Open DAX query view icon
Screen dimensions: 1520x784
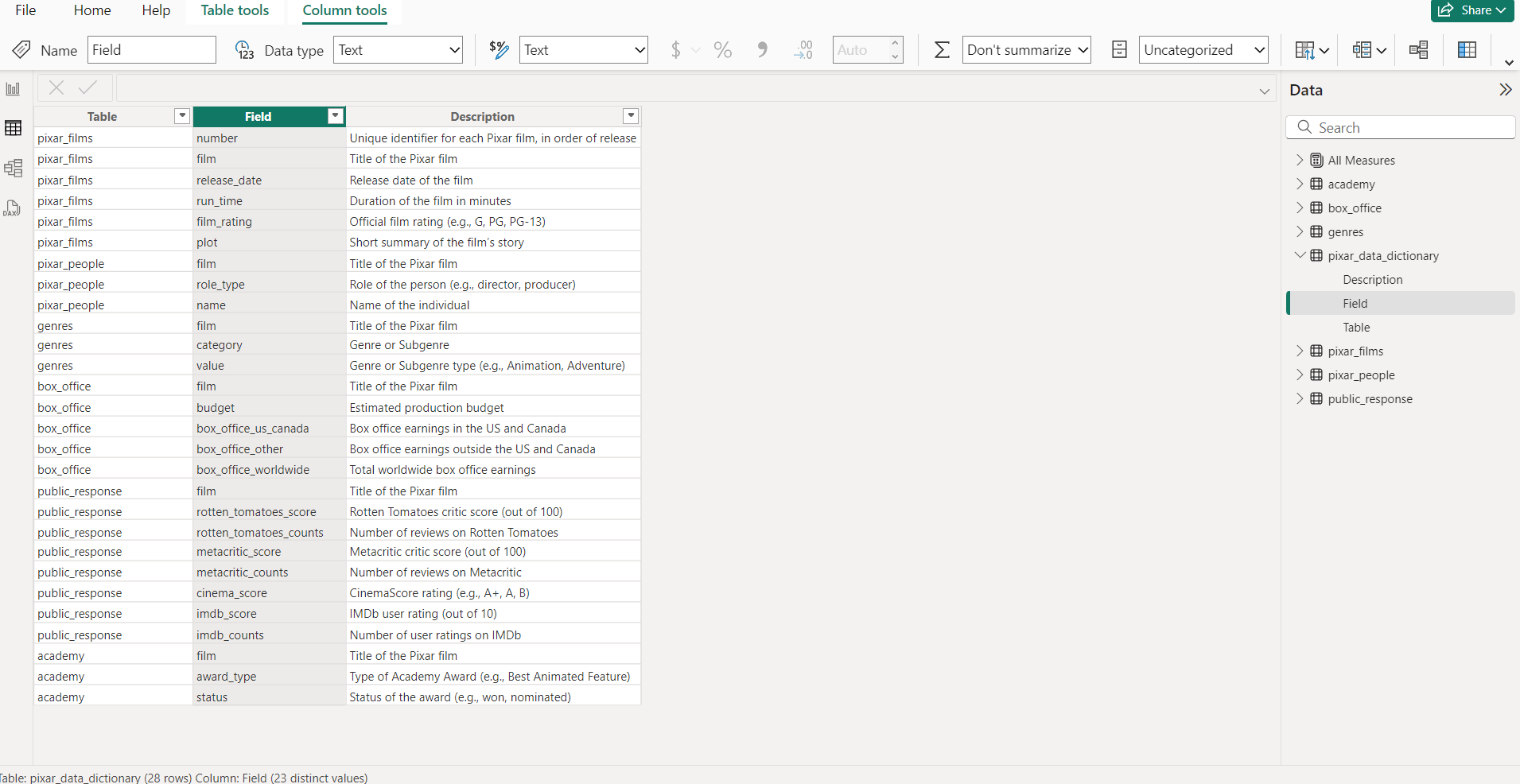[13, 208]
